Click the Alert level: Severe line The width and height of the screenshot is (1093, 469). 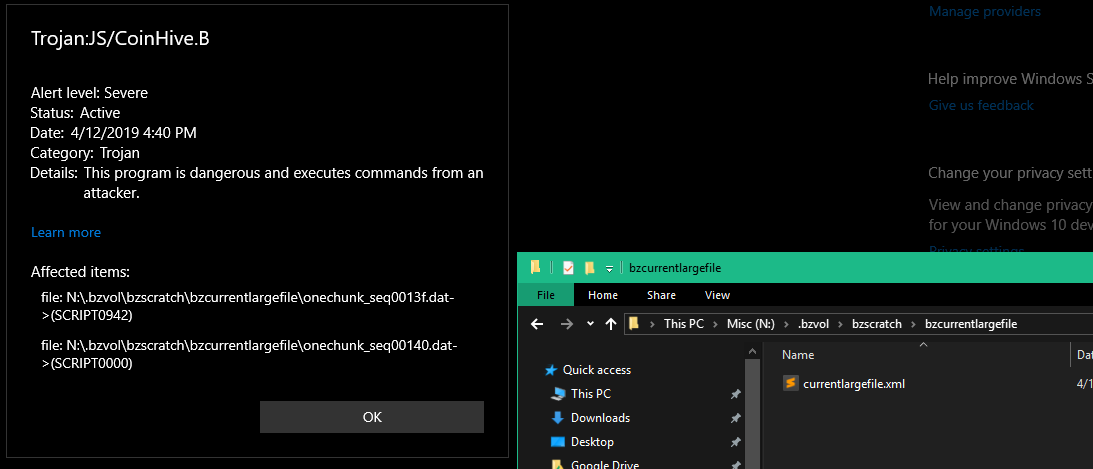click(89, 93)
